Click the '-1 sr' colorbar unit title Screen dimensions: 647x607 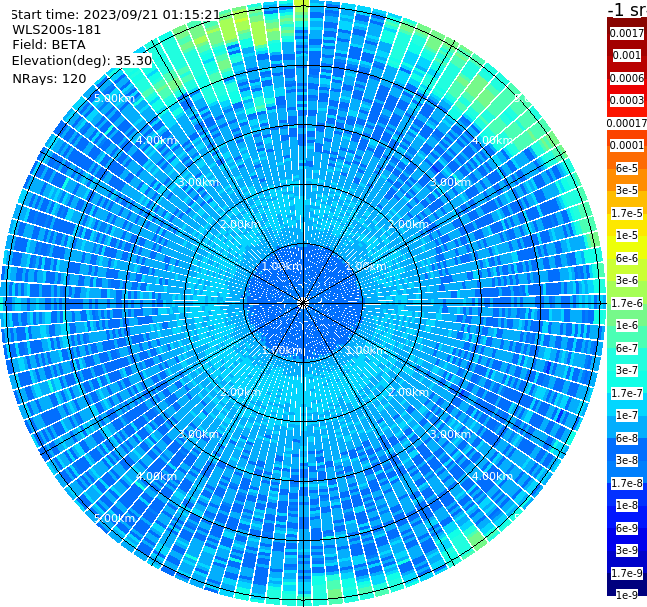point(627,10)
